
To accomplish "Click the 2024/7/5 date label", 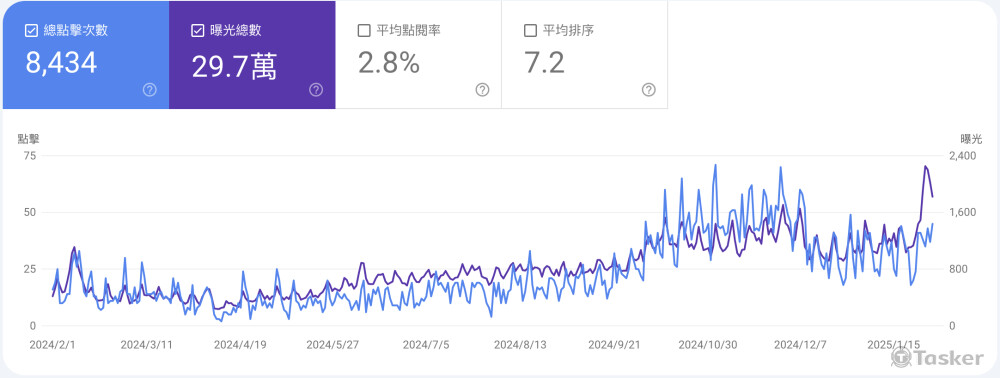I will tap(426, 344).
